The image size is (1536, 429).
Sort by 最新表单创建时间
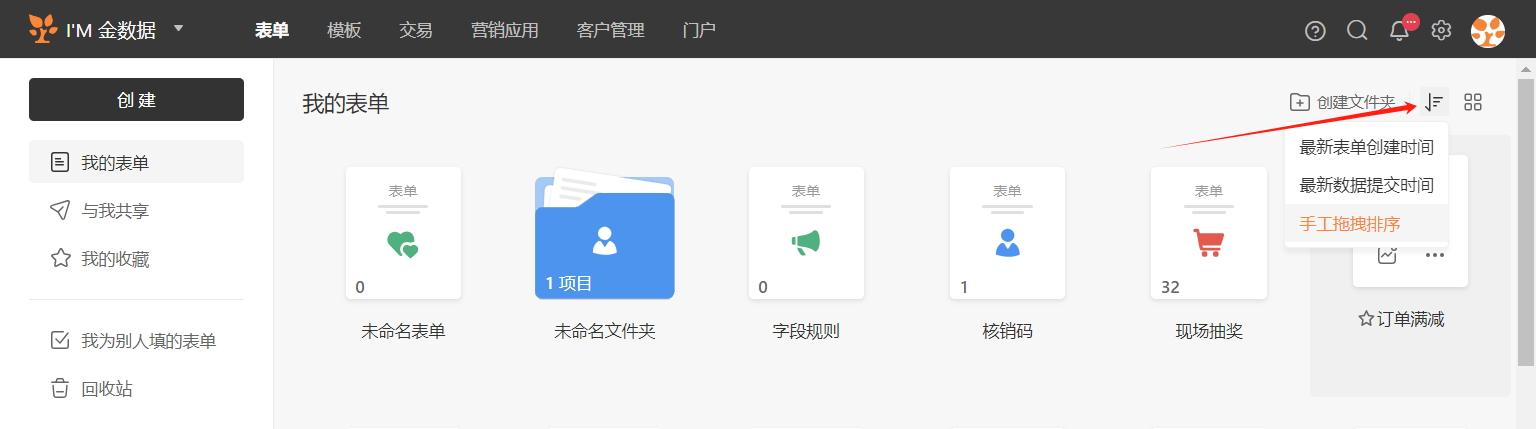click(x=1366, y=147)
